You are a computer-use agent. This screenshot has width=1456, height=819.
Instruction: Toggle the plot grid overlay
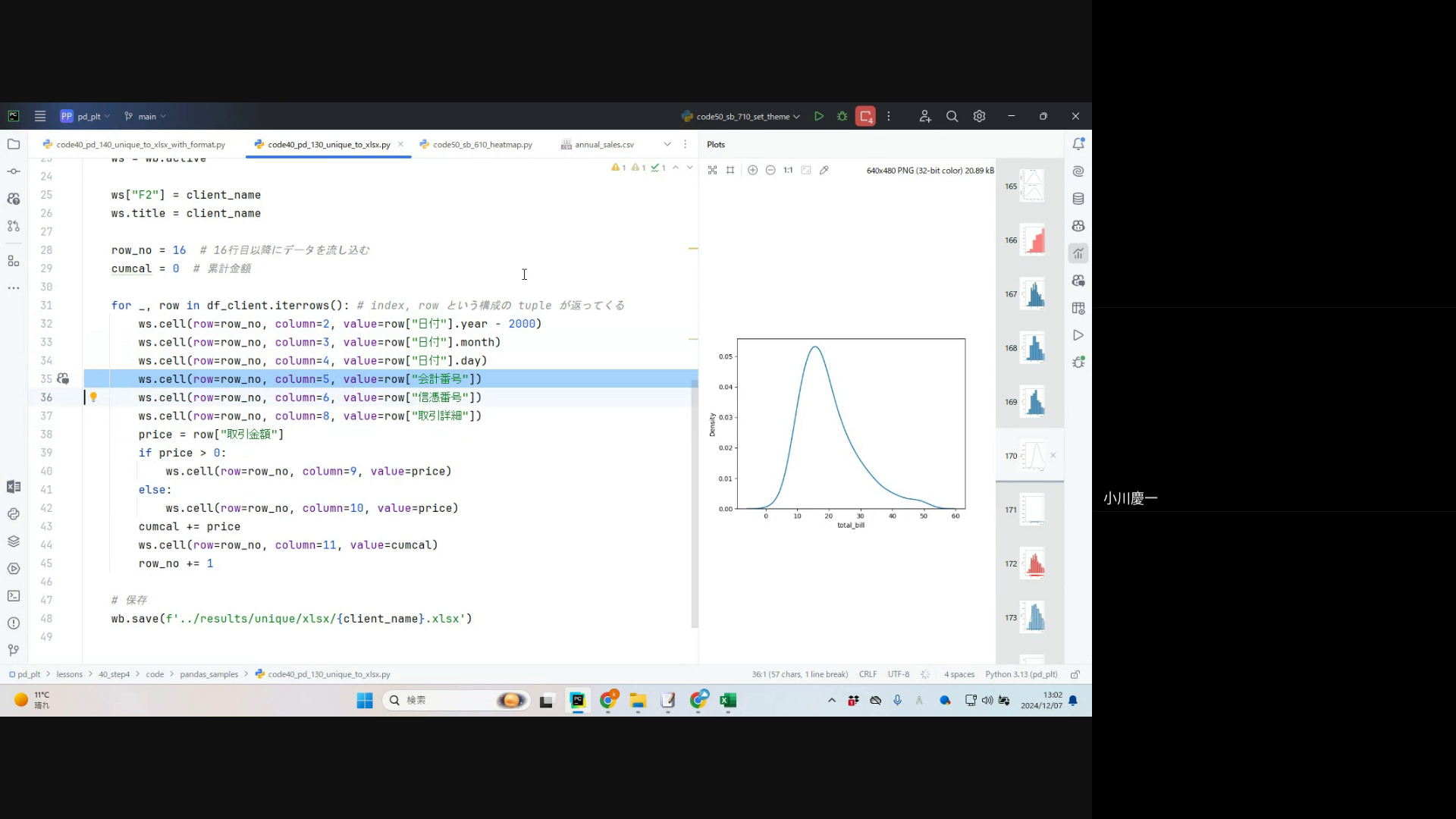(730, 170)
